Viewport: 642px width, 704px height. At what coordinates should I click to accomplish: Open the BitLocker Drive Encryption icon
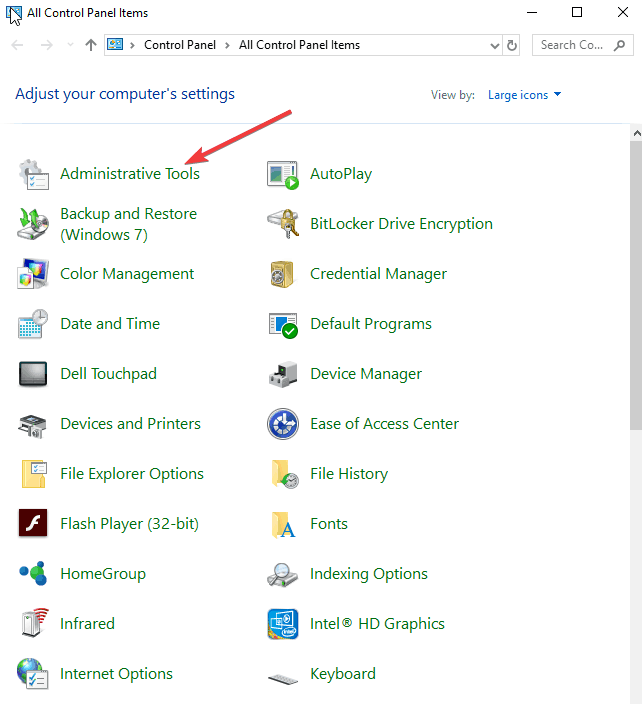pyautogui.click(x=283, y=224)
